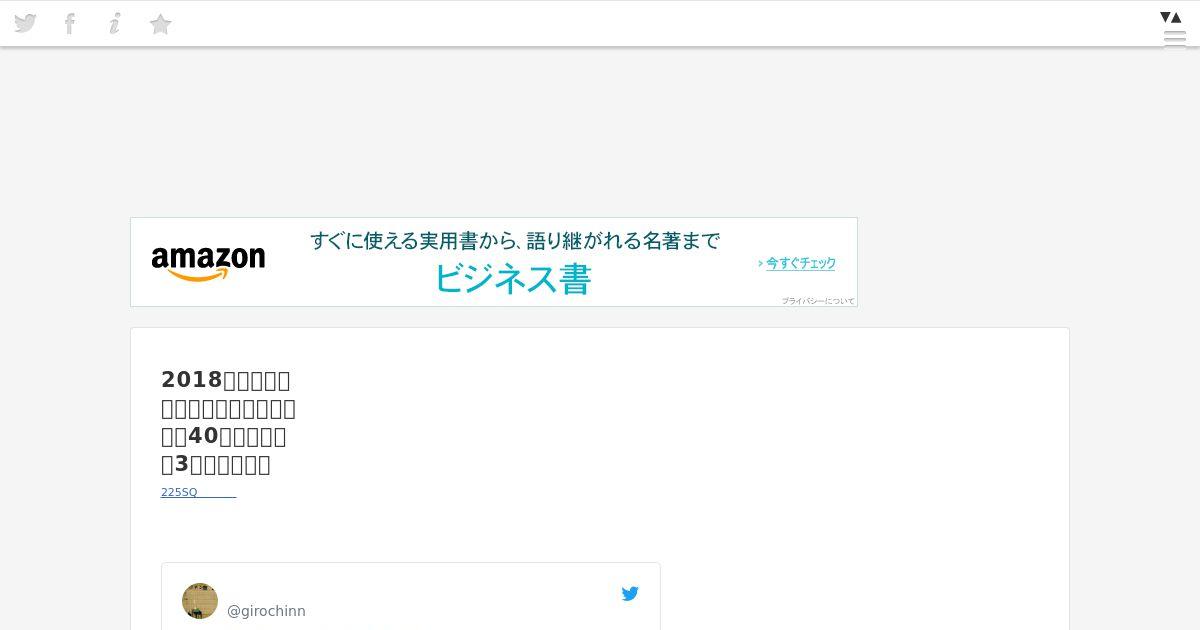The image size is (1200, 630).
Task: Click the @girochinn avatar in the tweet
Action: click(x=200, y=601)
